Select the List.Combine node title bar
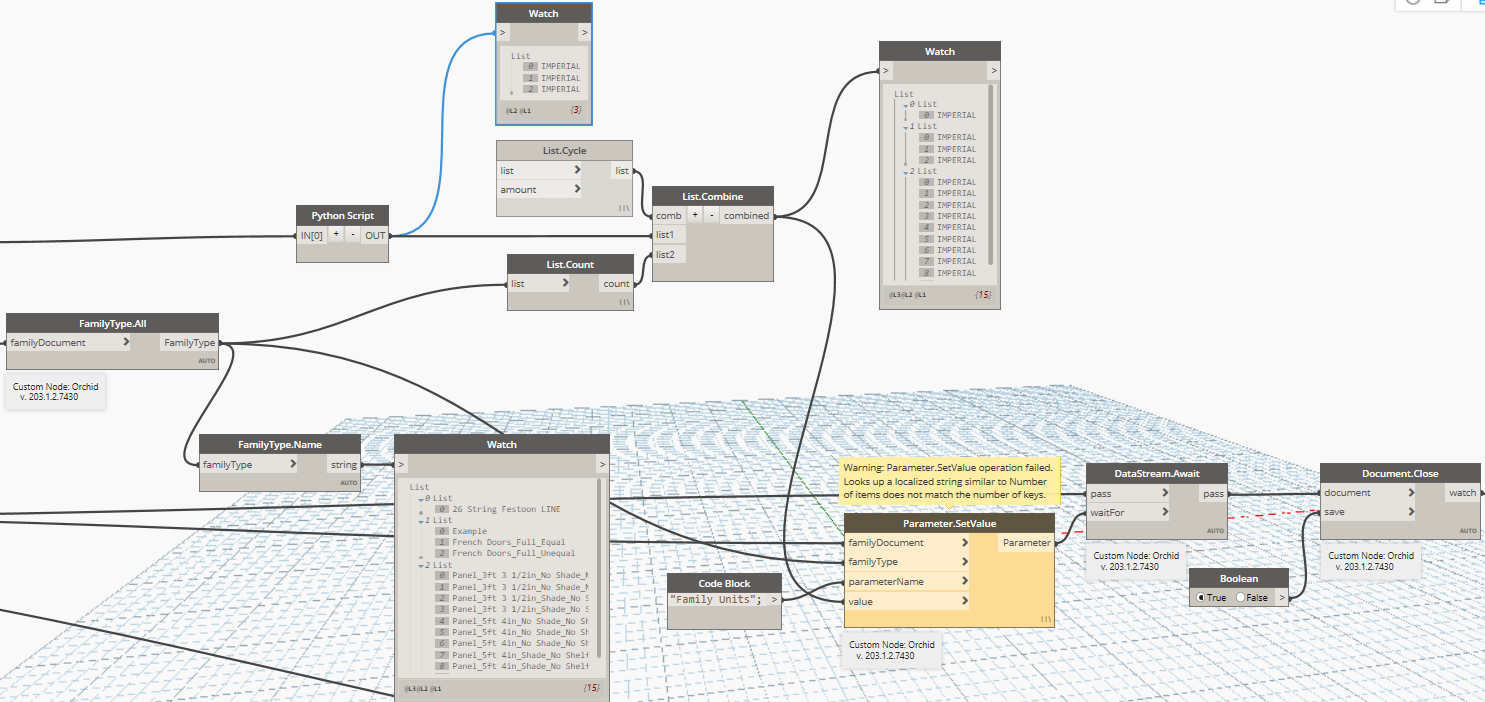Screen dimensions: 1485x702 tap(712, 196)
